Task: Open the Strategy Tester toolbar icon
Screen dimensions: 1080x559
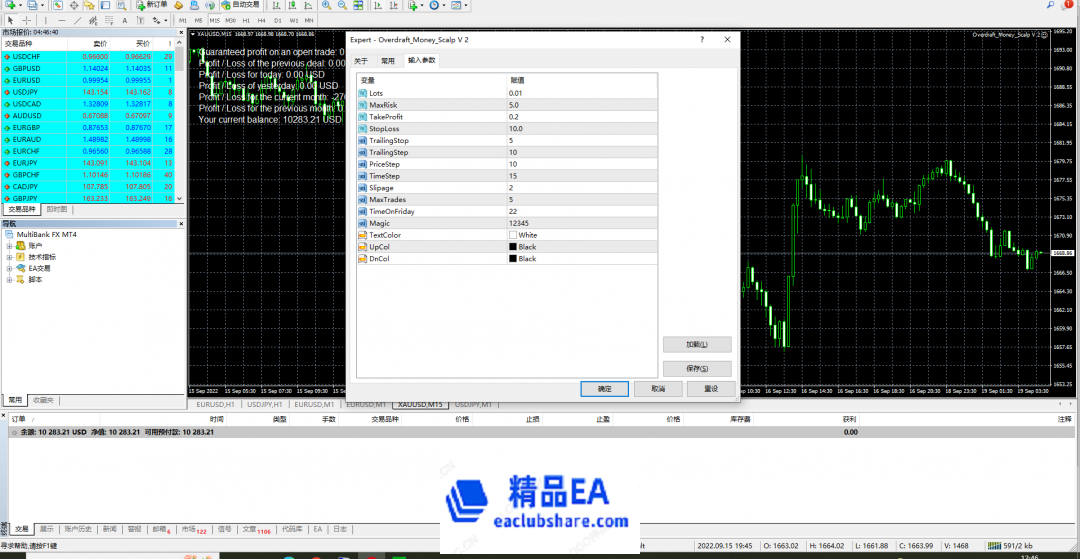Action: (x=121, y=5)
